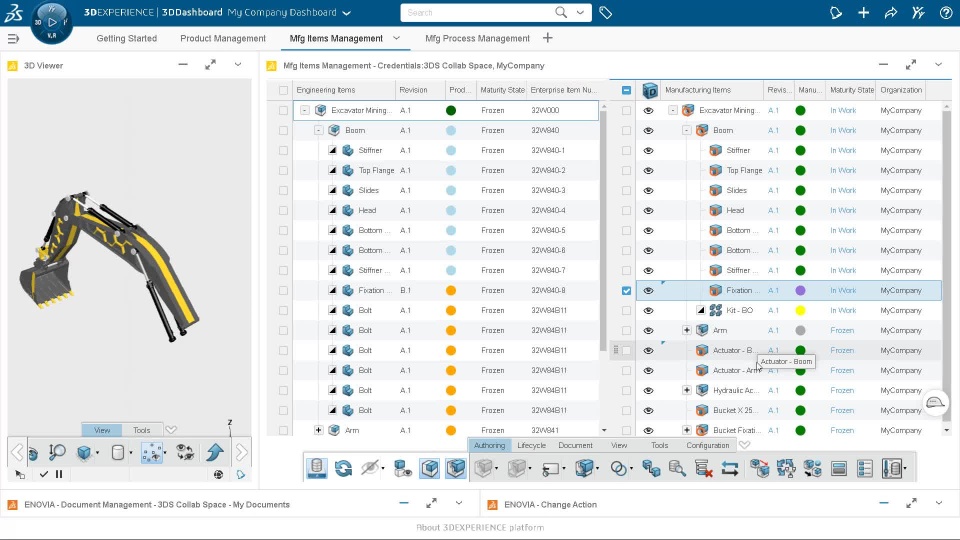Click the In Work link on Kit - BO row
Viewport: 960px width, 540px height.
pos(843,310)
